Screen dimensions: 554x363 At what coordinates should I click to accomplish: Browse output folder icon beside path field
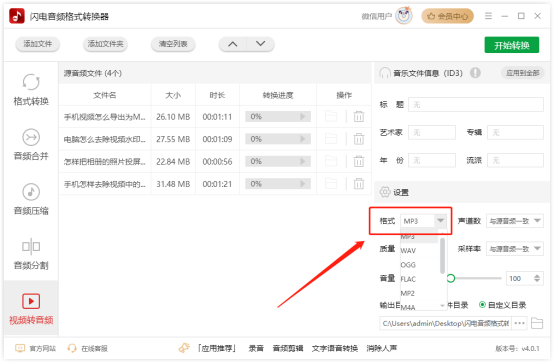537,323
